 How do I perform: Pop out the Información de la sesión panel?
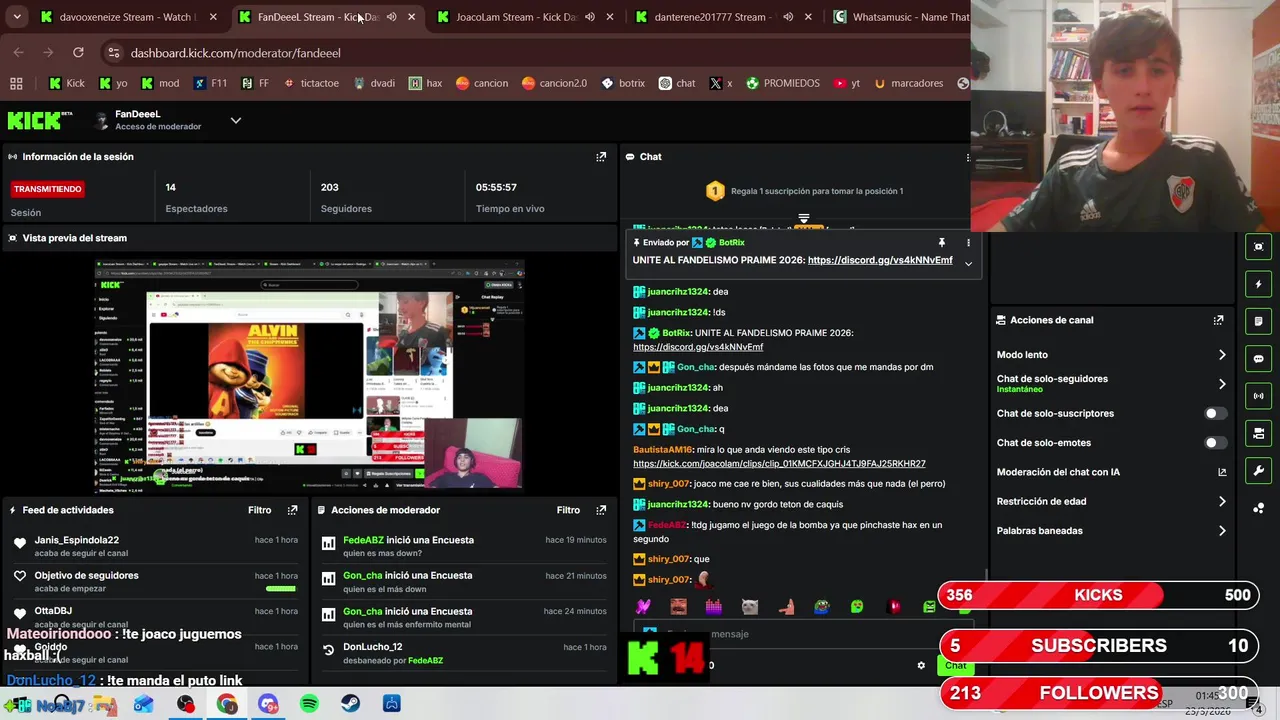point(601,157)
